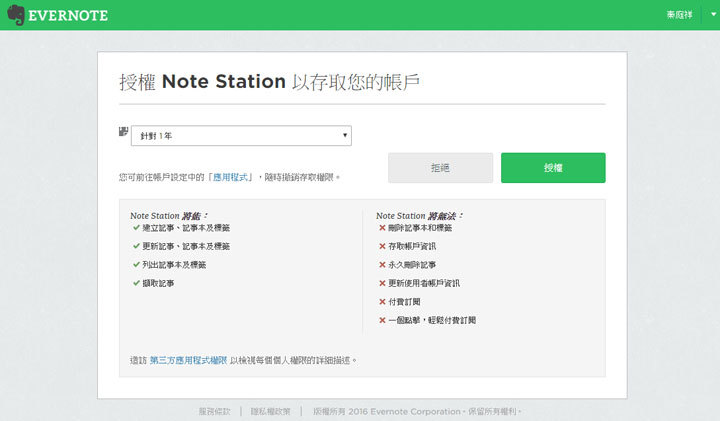Click the green check beside 更新記事、記事本及標籤

click(x=135, y=246)
